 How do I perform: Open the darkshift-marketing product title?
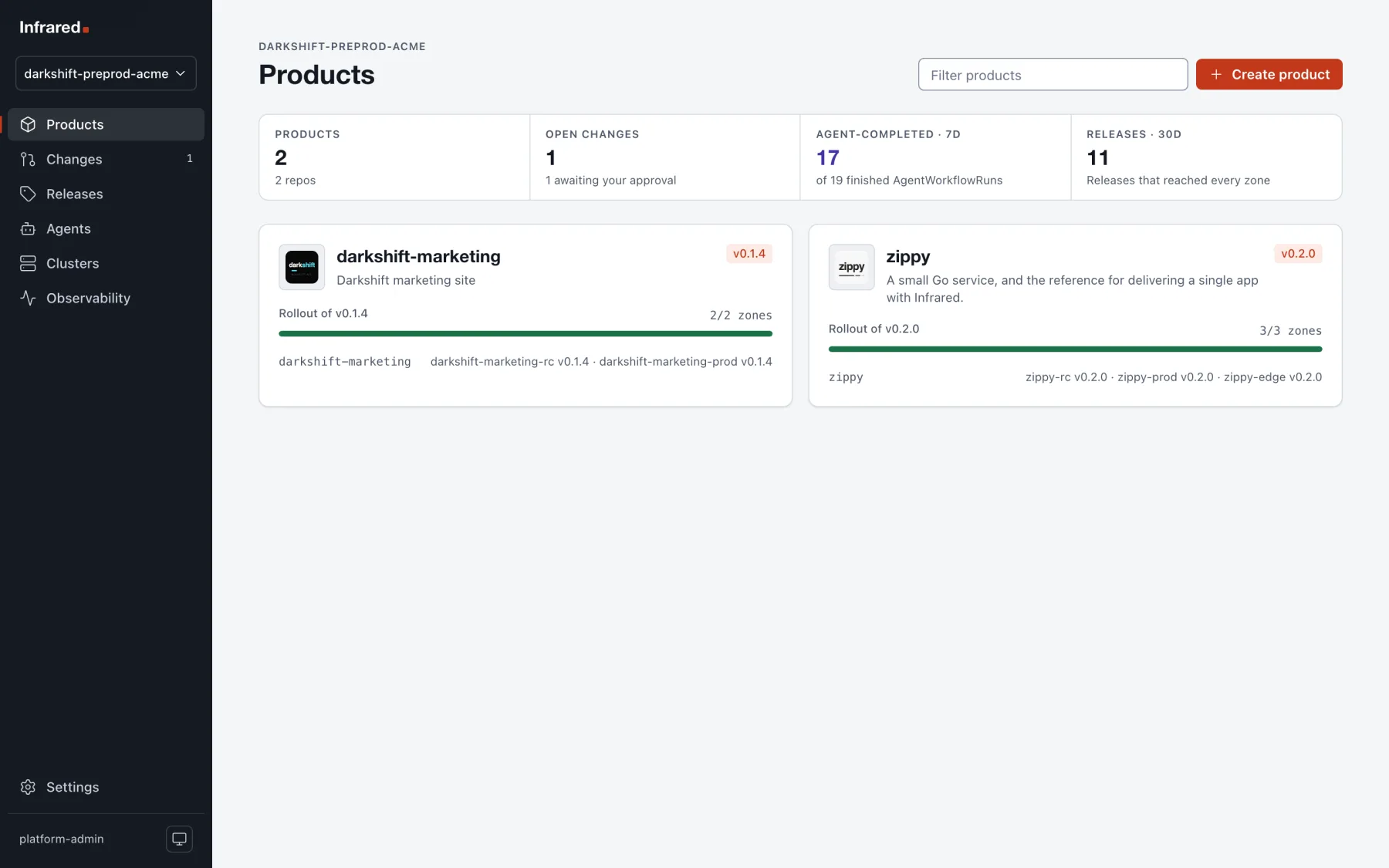pyautogui.click(x=418, y=256)
